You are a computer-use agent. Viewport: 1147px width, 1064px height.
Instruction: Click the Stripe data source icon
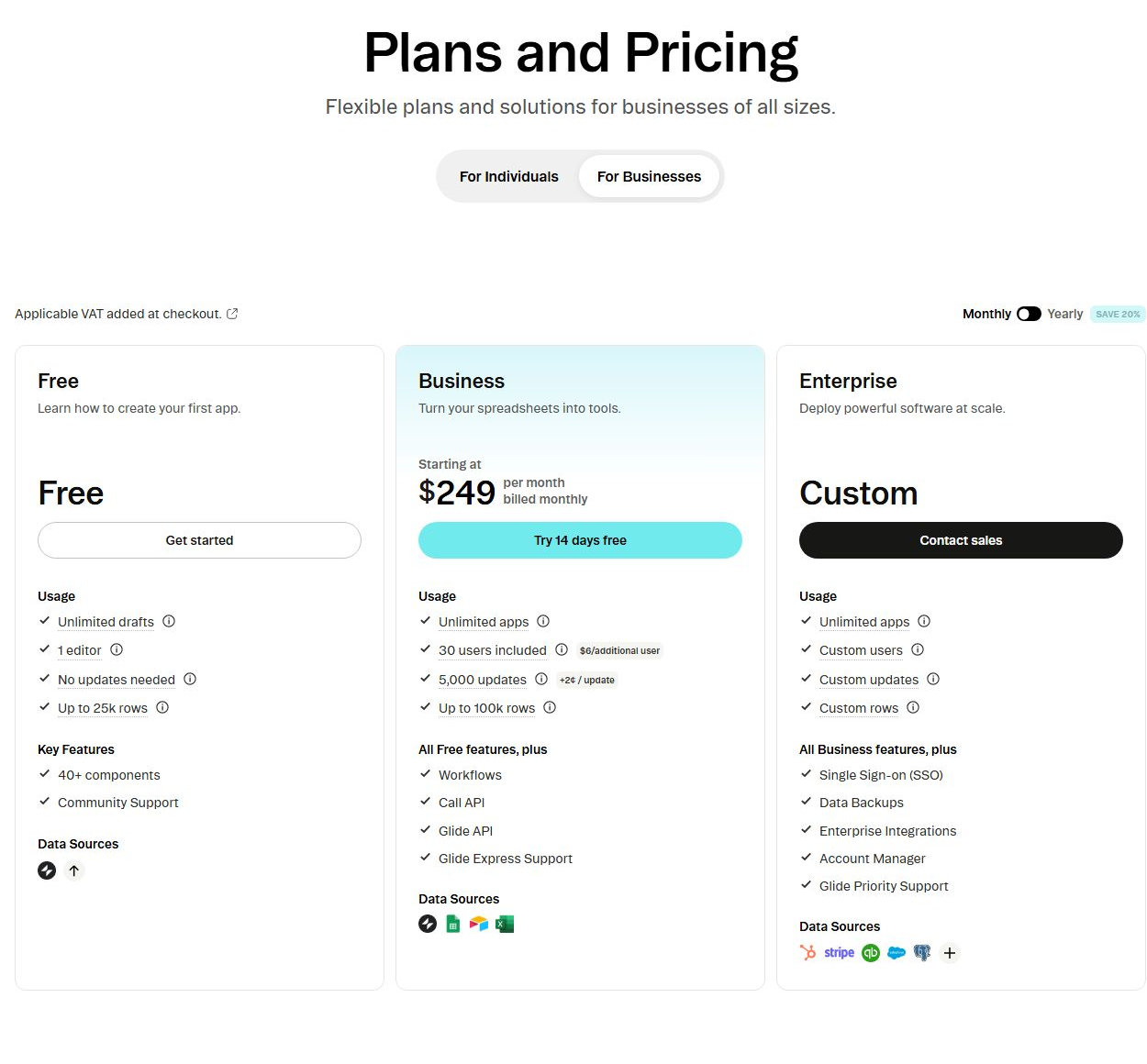[x=839, y=953]
